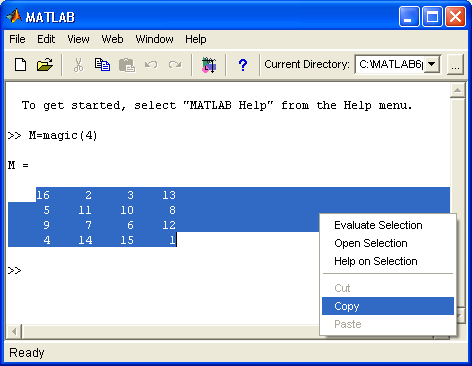This screenshot has height=366, width=472.
Task: Click the "To get started" message line
Action: pos(217,105)
